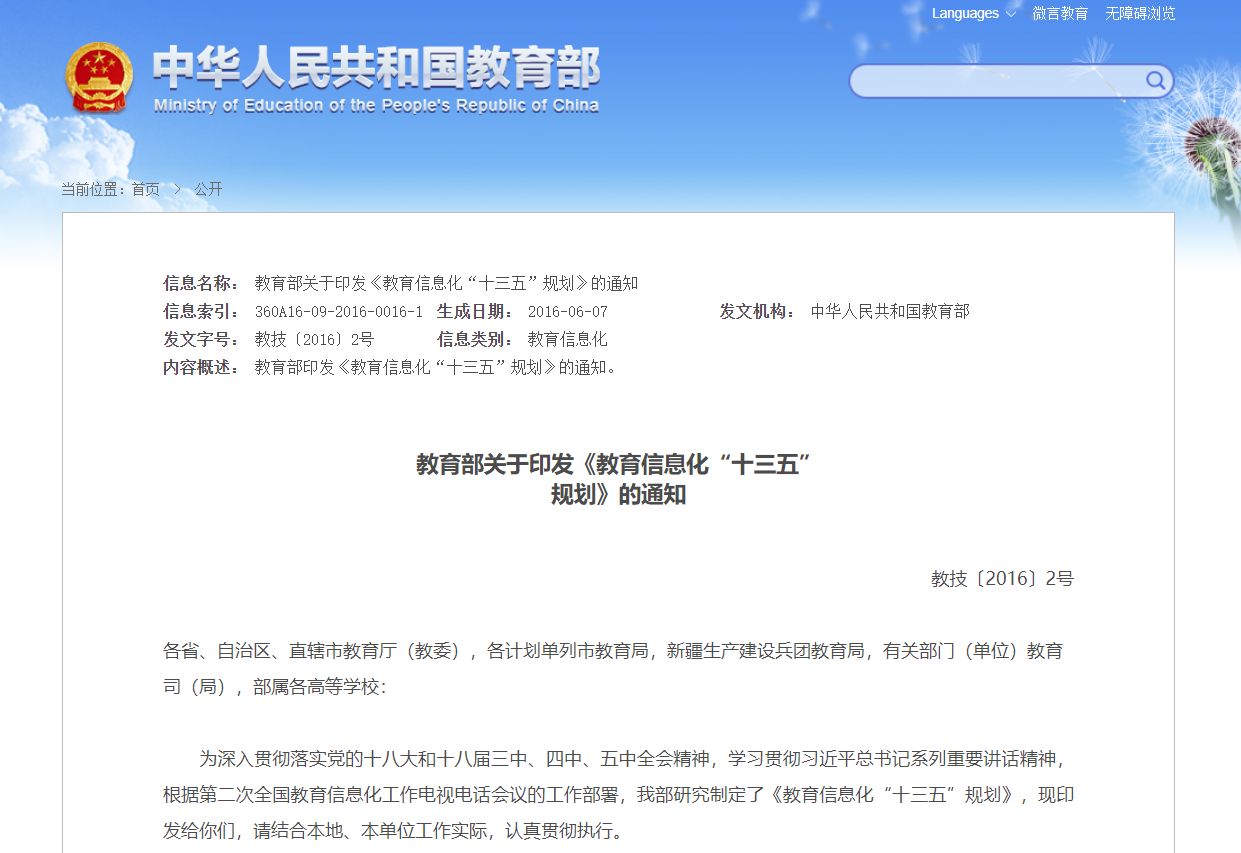Click the 发文机构 value 中华人民共和国教育部
Screen dimensions: 1241x853
[890, 311]
